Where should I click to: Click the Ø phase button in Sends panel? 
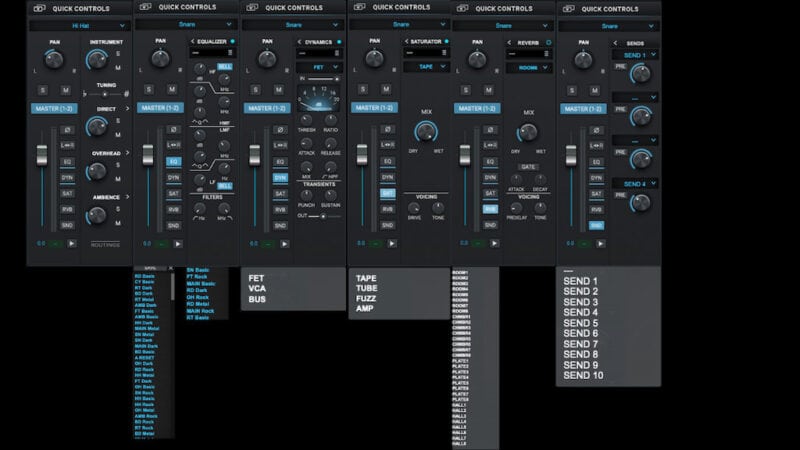(596, 130)
